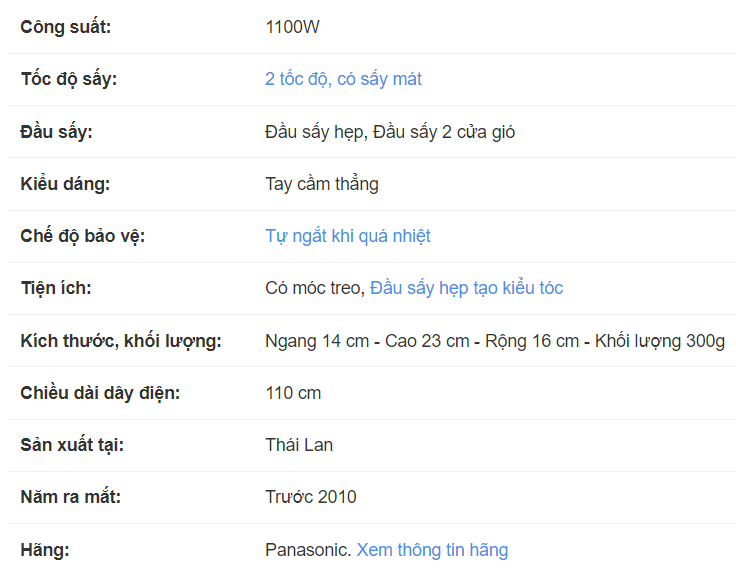Click the 'Kiểu dáng:' label
736x580 pixels.
[65, 184]
